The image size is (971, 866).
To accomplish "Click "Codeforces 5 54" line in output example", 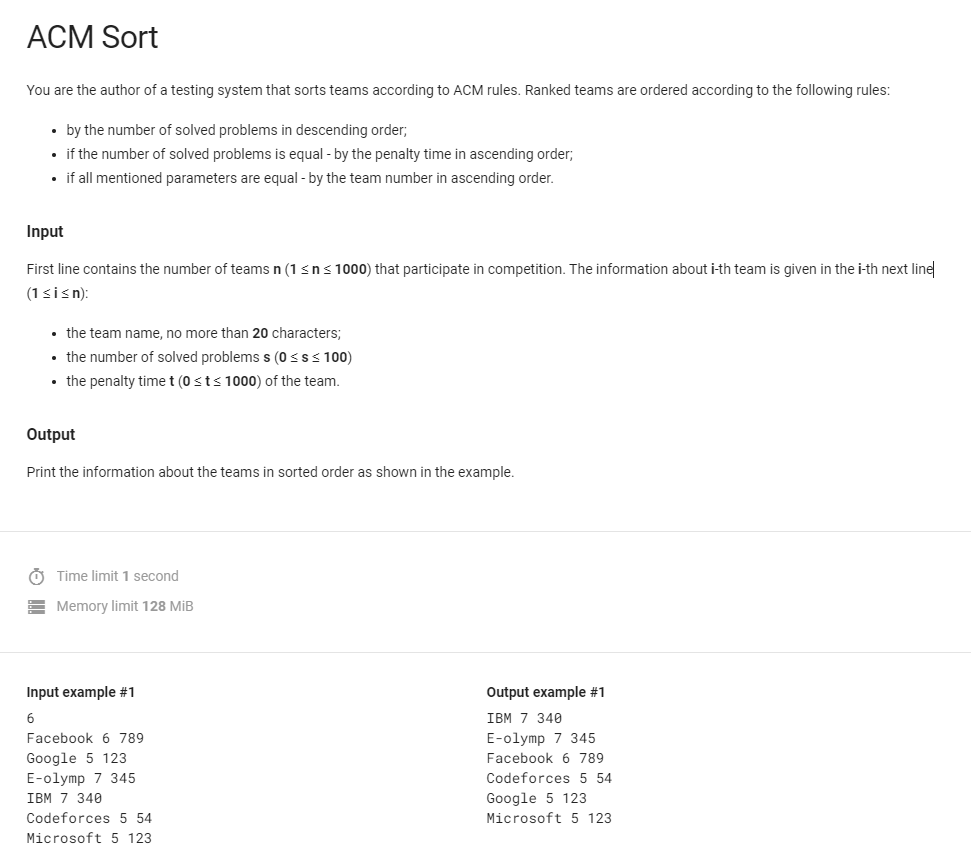I will point(549,778).
